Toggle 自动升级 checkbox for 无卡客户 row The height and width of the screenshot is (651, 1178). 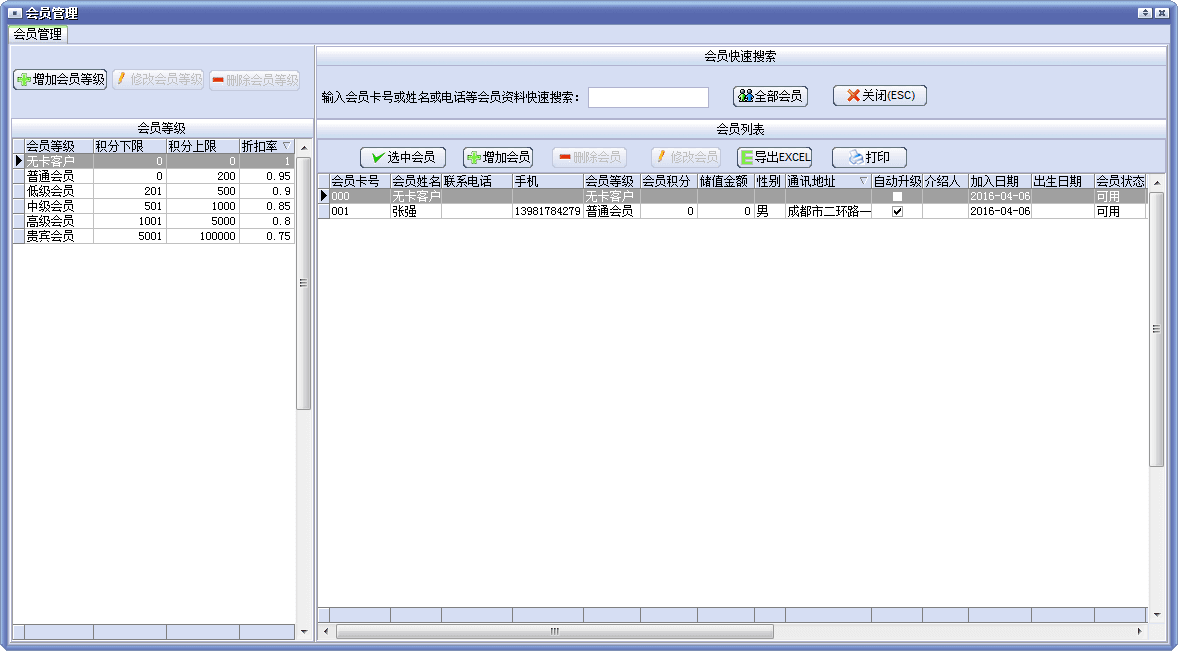click(x=897, y=197)
